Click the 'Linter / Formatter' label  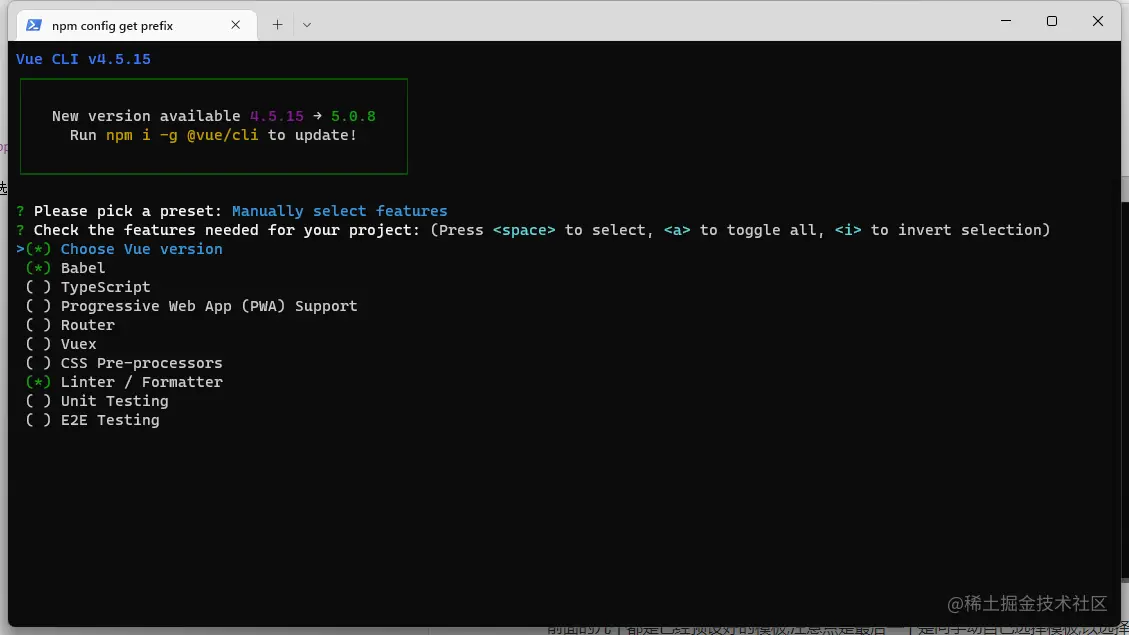click(142, 382)
